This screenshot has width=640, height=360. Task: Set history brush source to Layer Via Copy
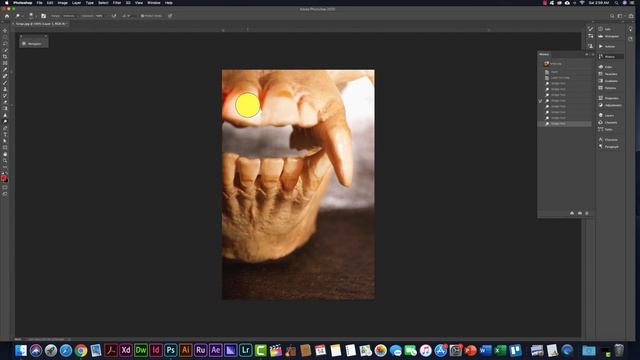point(540,78)
